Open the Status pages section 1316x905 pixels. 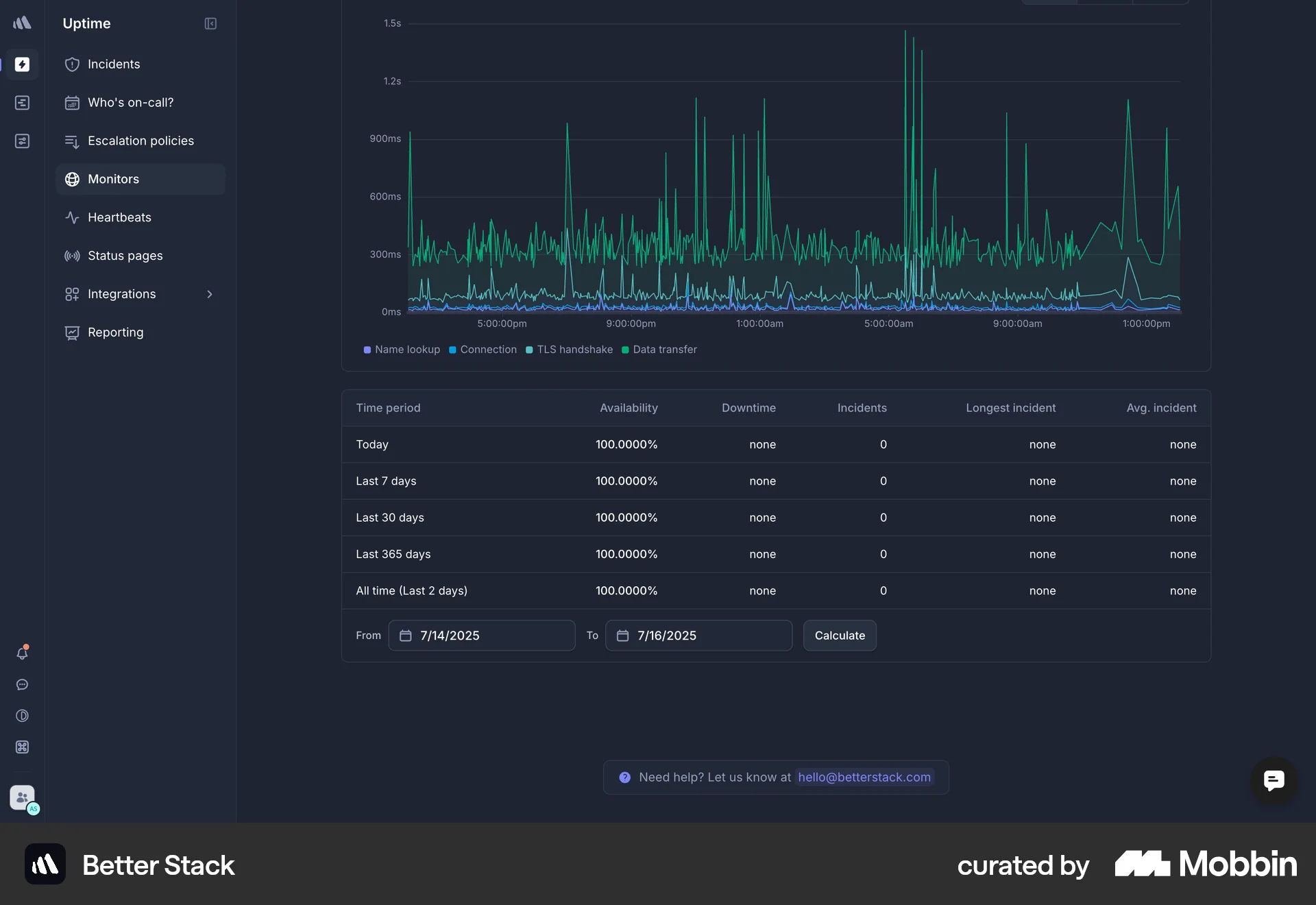[x=125, y=256]
